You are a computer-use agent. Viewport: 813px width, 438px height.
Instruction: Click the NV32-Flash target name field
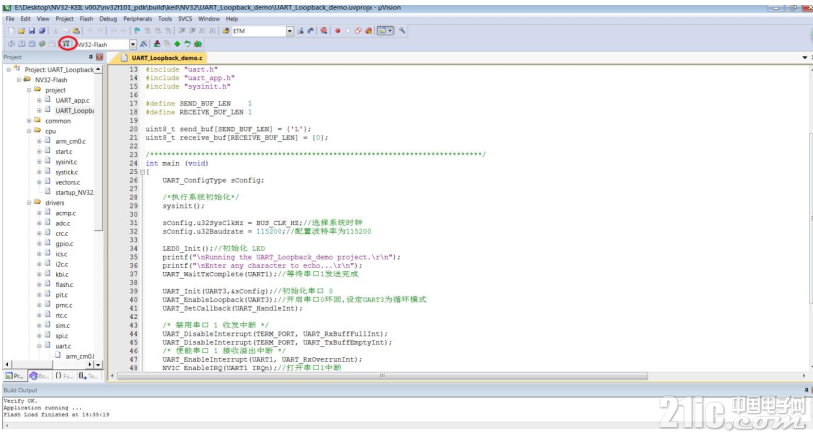(102, 45)
